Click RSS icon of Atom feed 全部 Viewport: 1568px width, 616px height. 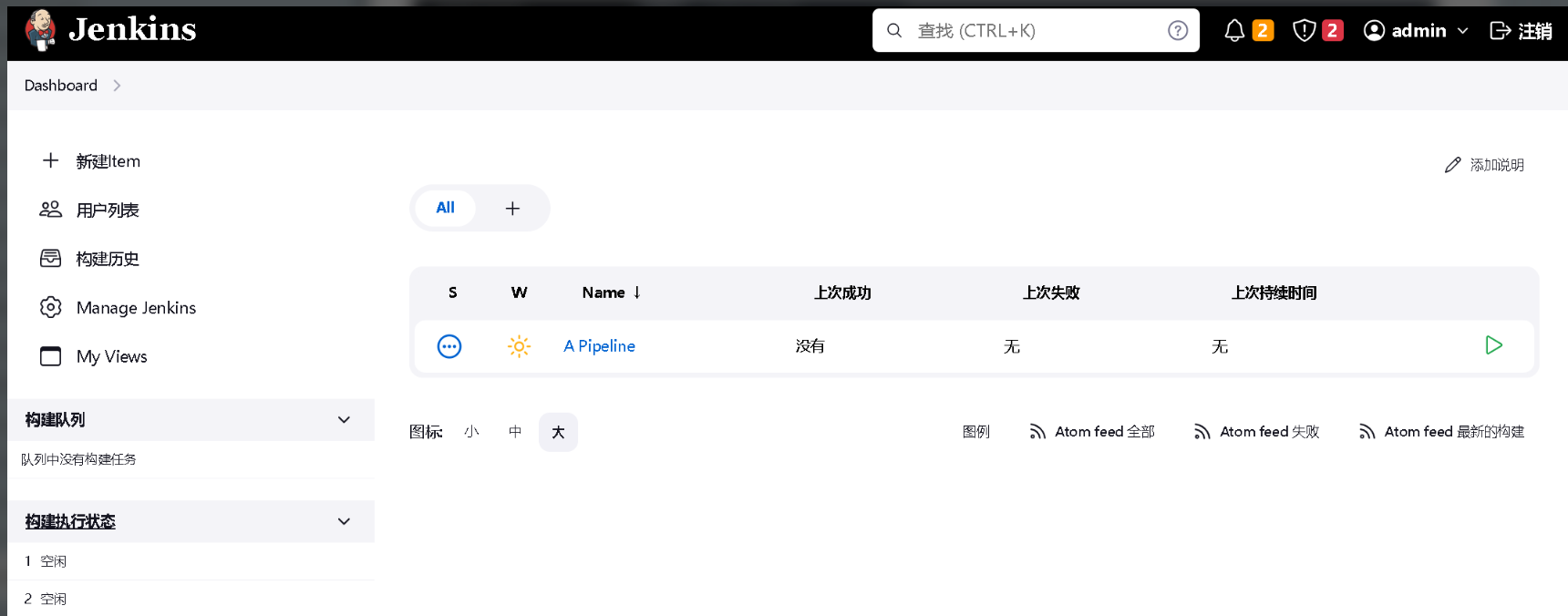pos(1037,432)
